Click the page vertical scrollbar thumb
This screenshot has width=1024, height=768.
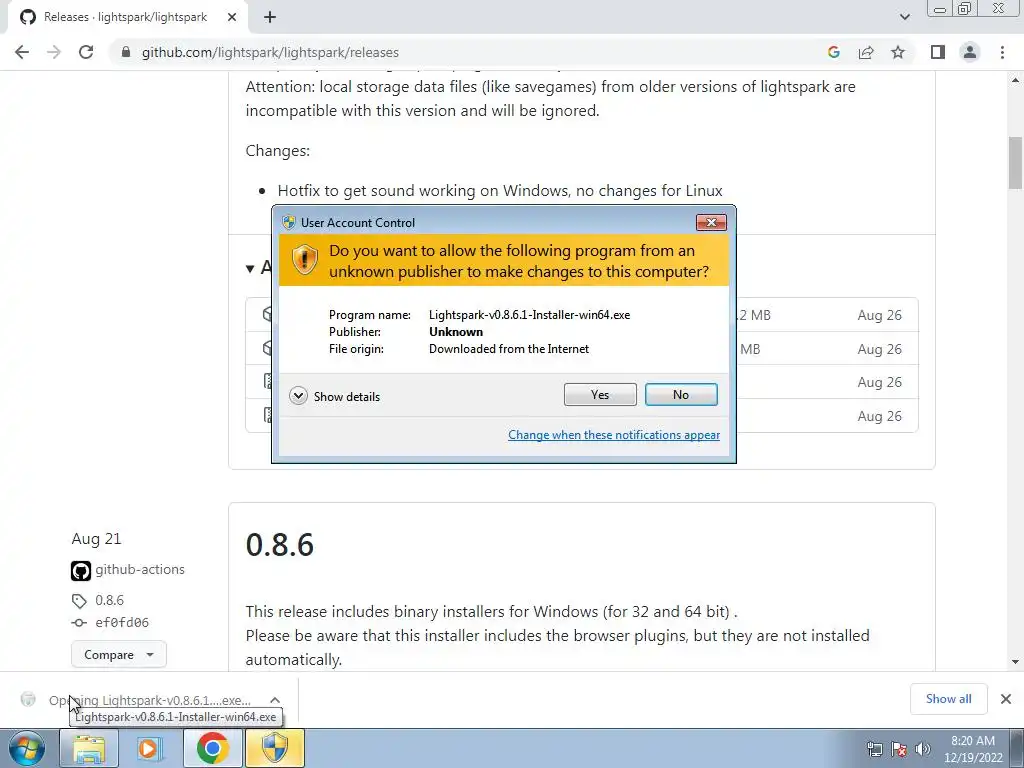1015,162
